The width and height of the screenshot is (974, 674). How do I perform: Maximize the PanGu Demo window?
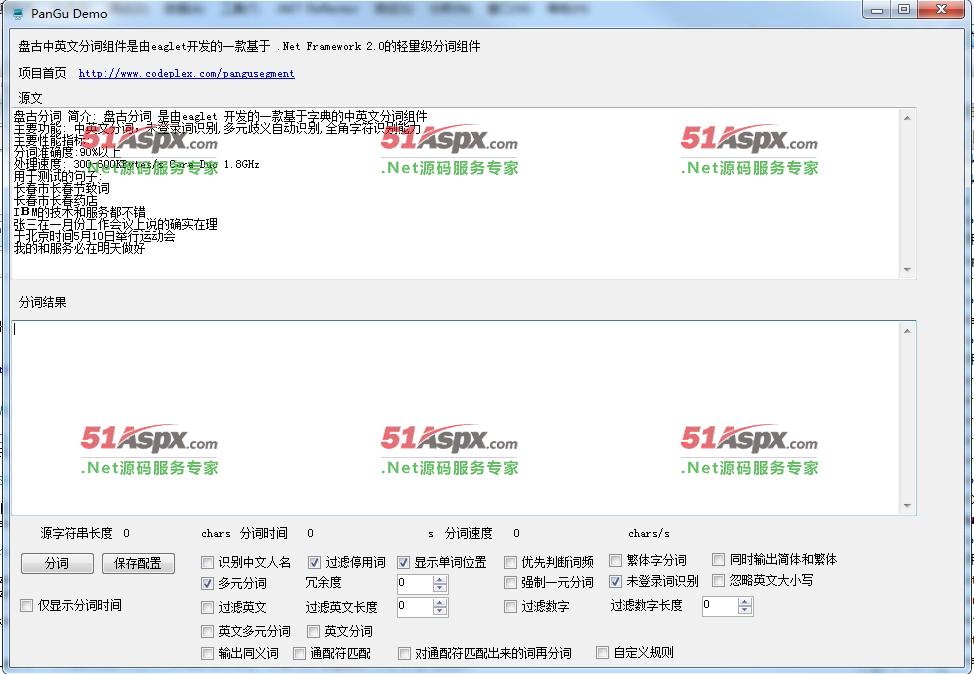[x=904, y=10]
